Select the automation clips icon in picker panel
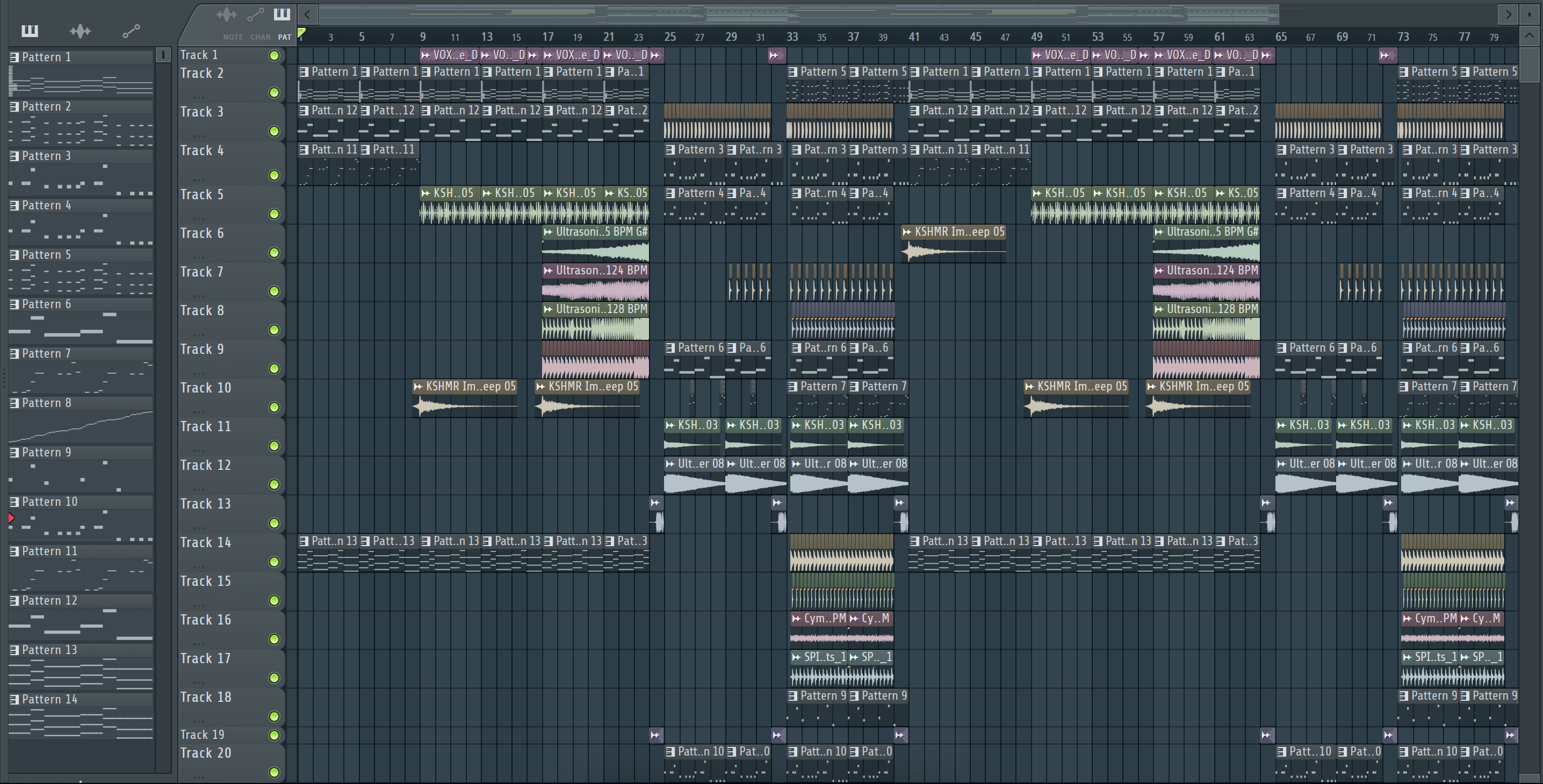The image size is (1543, 784). (x=131, y=31)
